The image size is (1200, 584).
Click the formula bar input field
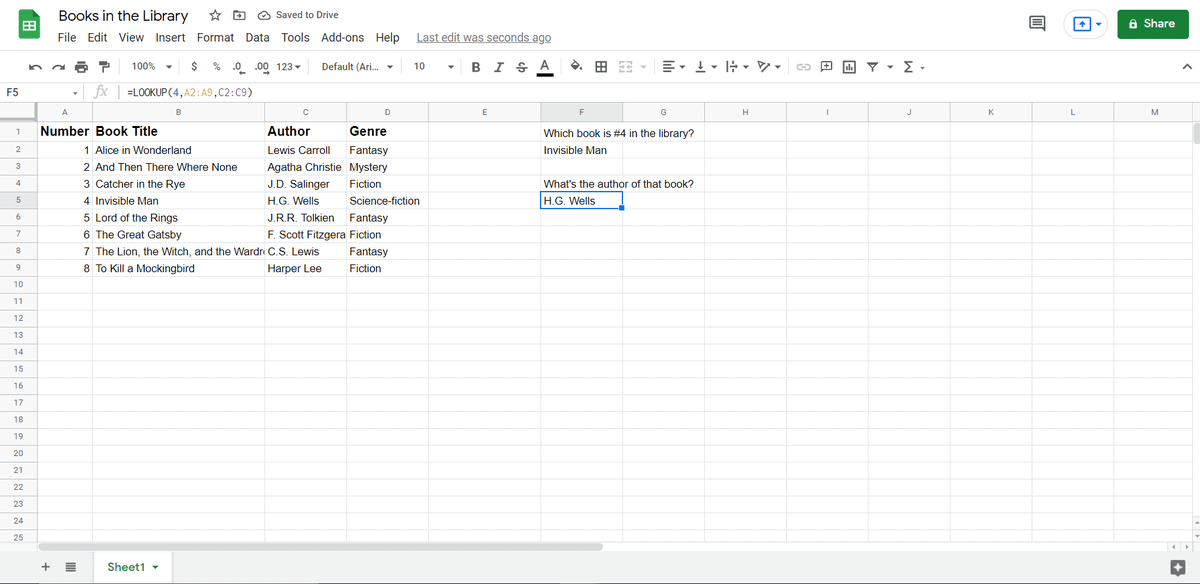tap(600, 92)
